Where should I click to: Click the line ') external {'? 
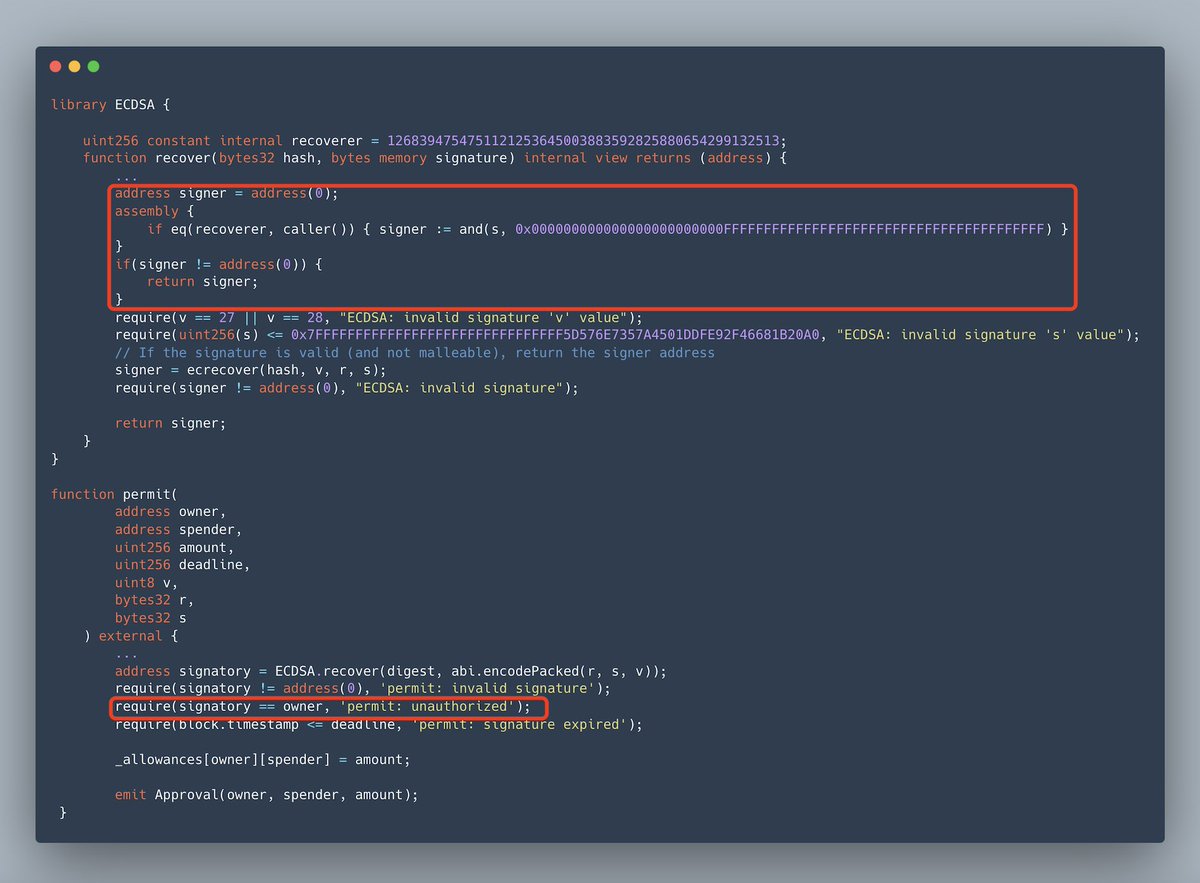pos(130,636)
